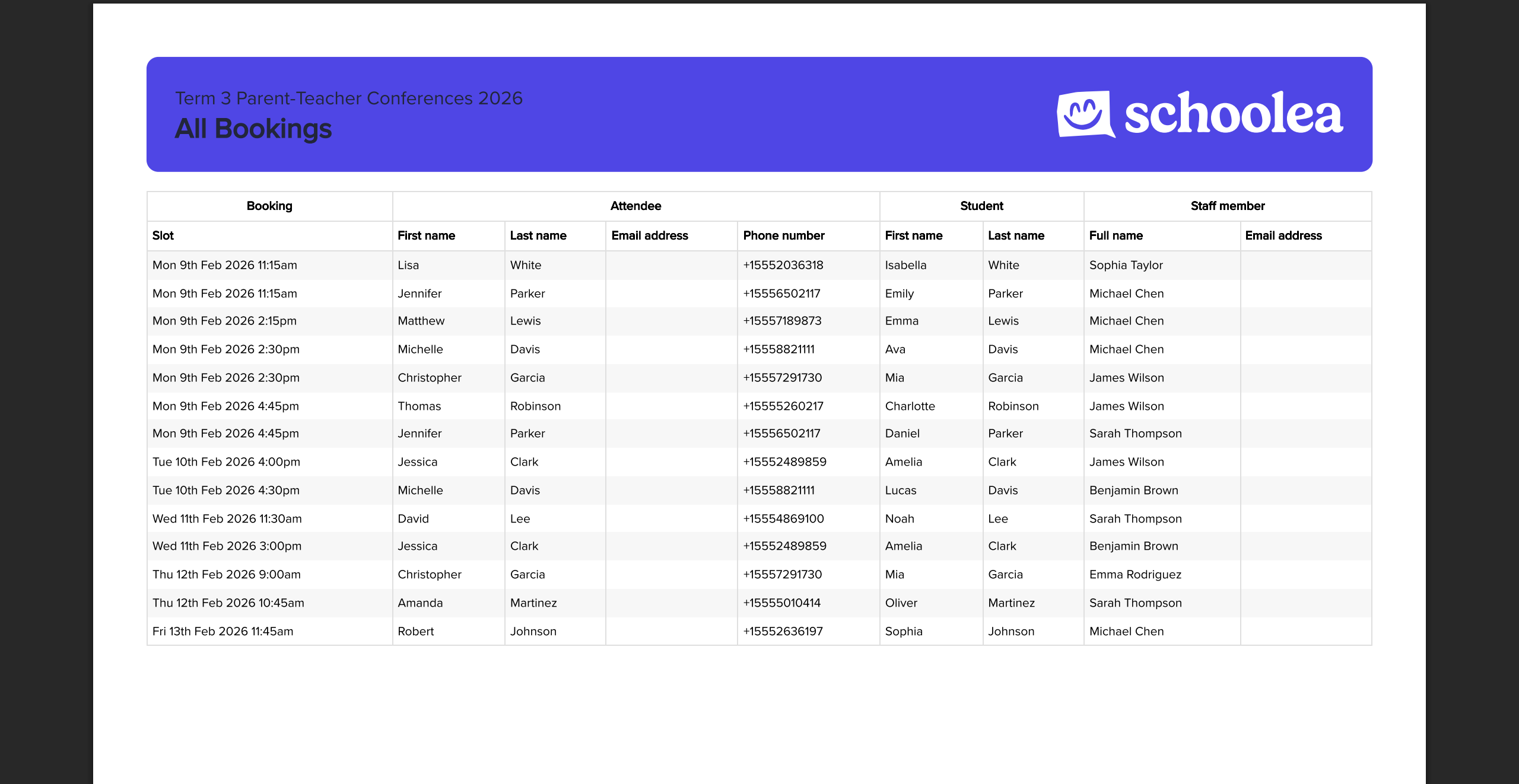This screenshot has width=1519, height=784.
Task: Click staff member 'Emma Rodriguez' cell
Action: (x=1135, y=574)
